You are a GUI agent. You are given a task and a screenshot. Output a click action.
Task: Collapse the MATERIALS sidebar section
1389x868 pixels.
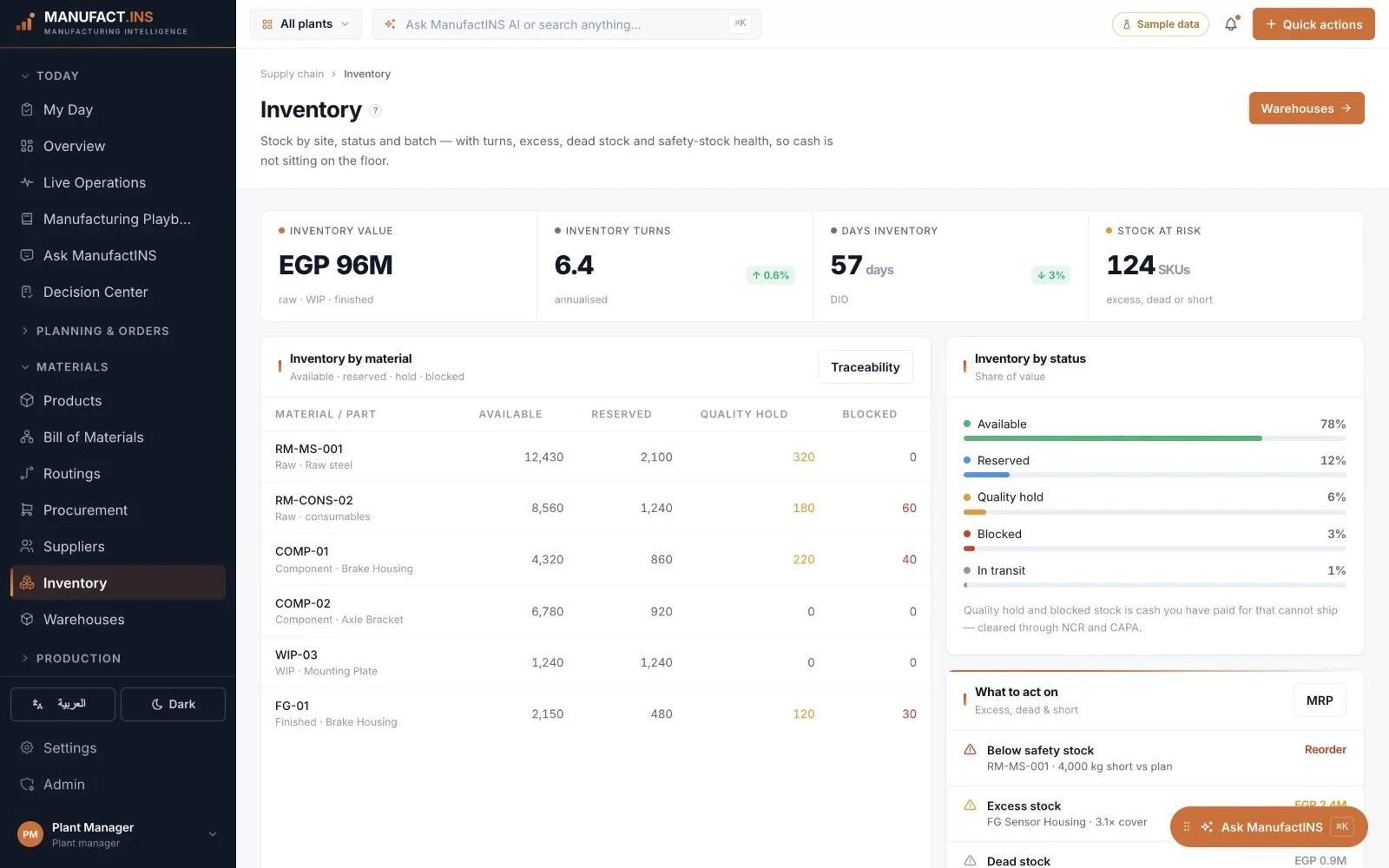pos(64,367)
